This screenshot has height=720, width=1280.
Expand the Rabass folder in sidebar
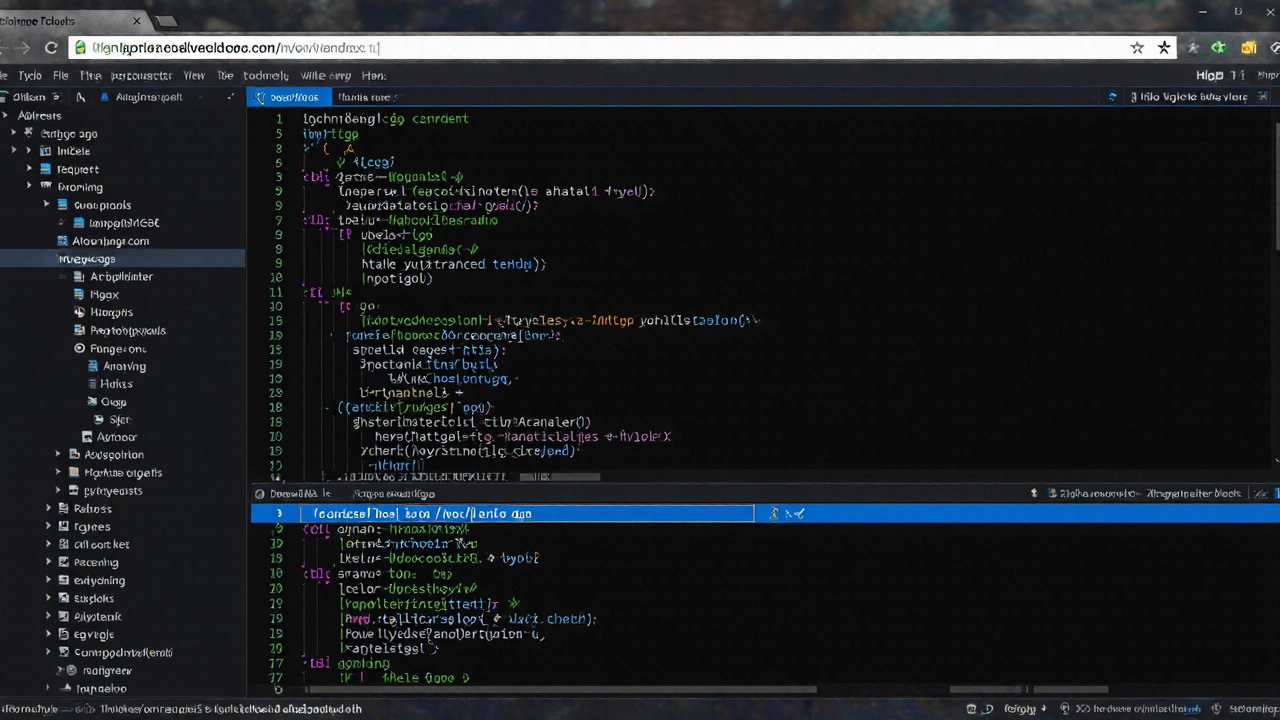[x=48, y=509]
